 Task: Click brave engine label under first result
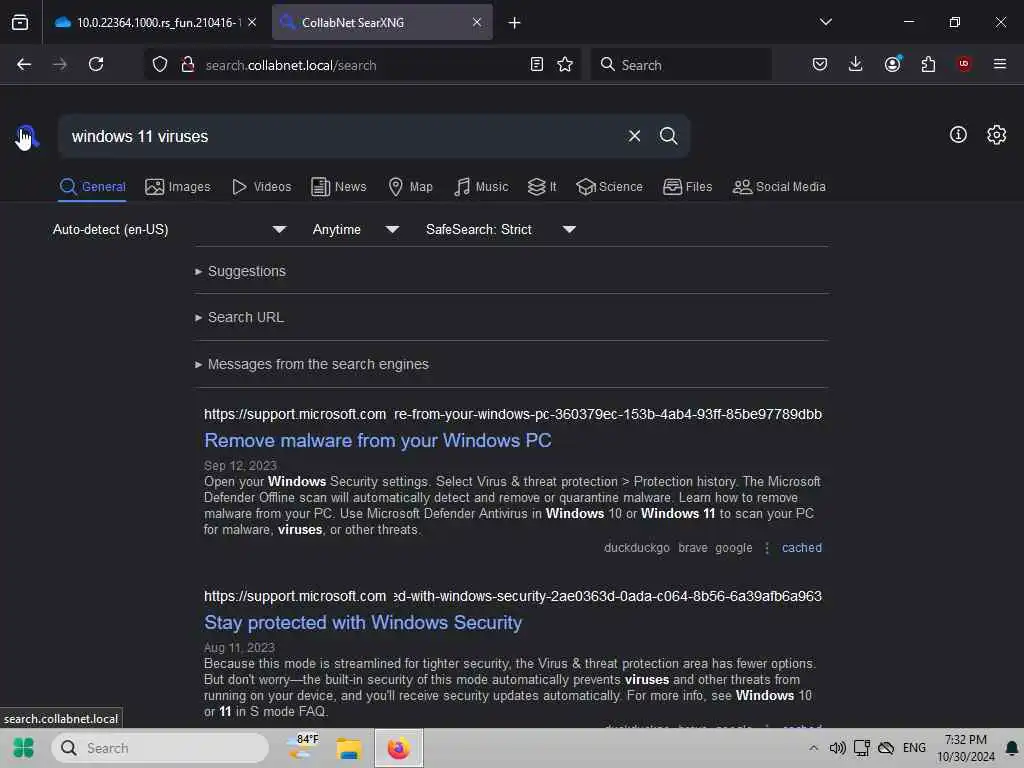692,548
